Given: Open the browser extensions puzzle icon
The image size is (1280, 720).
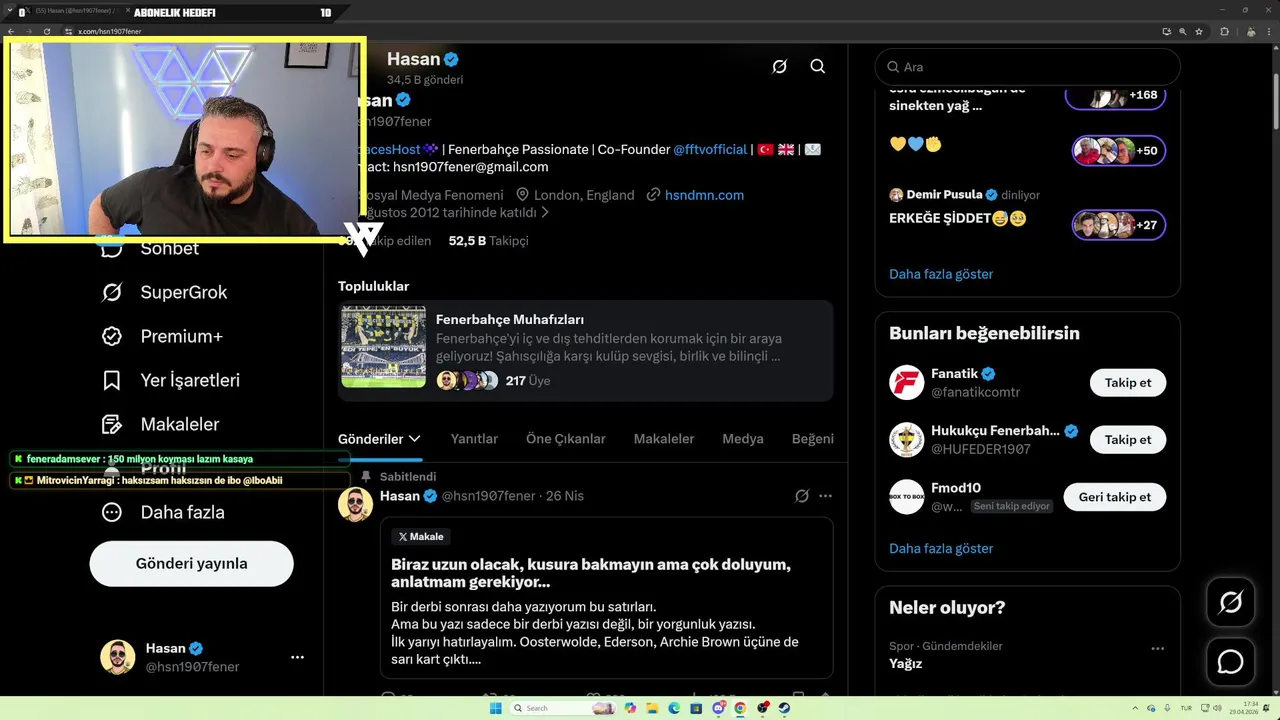Looking at the screenshot, I should [1224, 31].
